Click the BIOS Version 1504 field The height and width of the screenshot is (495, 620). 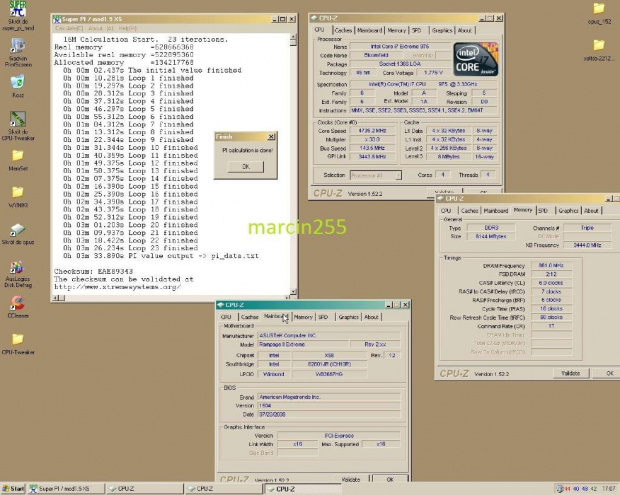pyautogui.click(x=329, y=406)
